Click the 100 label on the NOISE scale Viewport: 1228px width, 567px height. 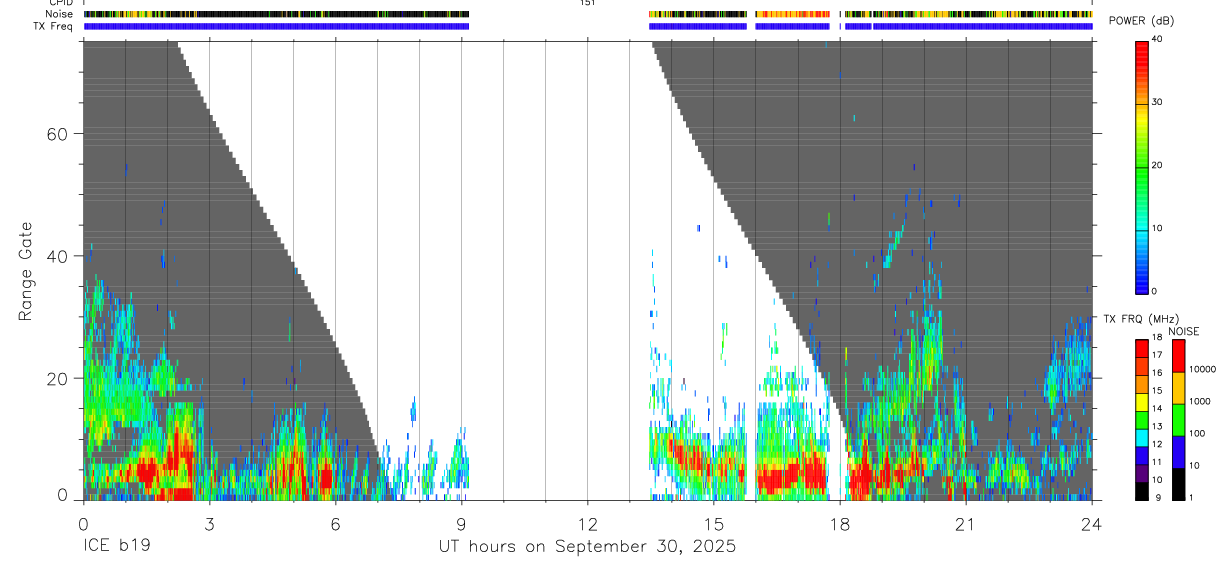pyautogui.click(x=1196, y=433)
